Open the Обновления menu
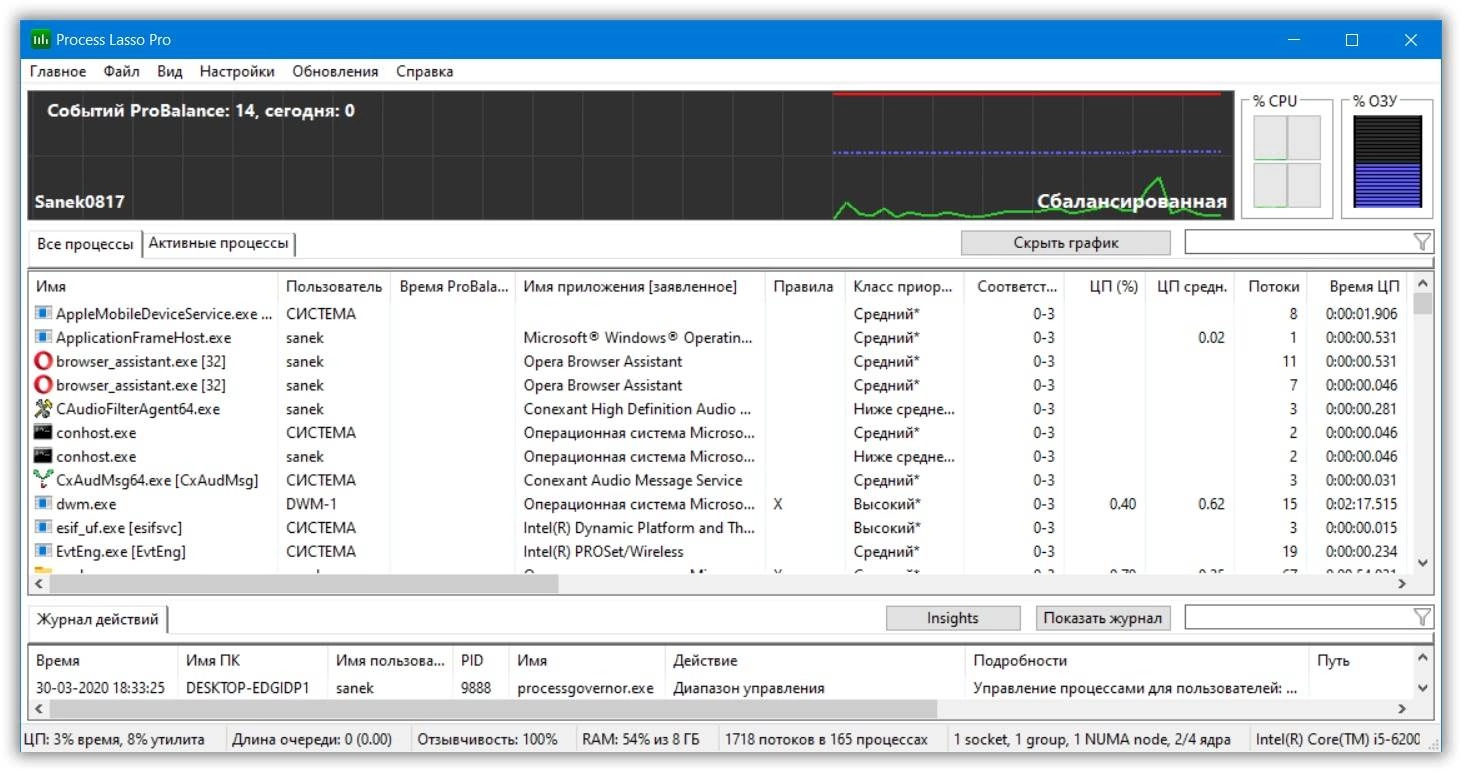This screenshot has width=1462, height=772. tap(335, 71)
